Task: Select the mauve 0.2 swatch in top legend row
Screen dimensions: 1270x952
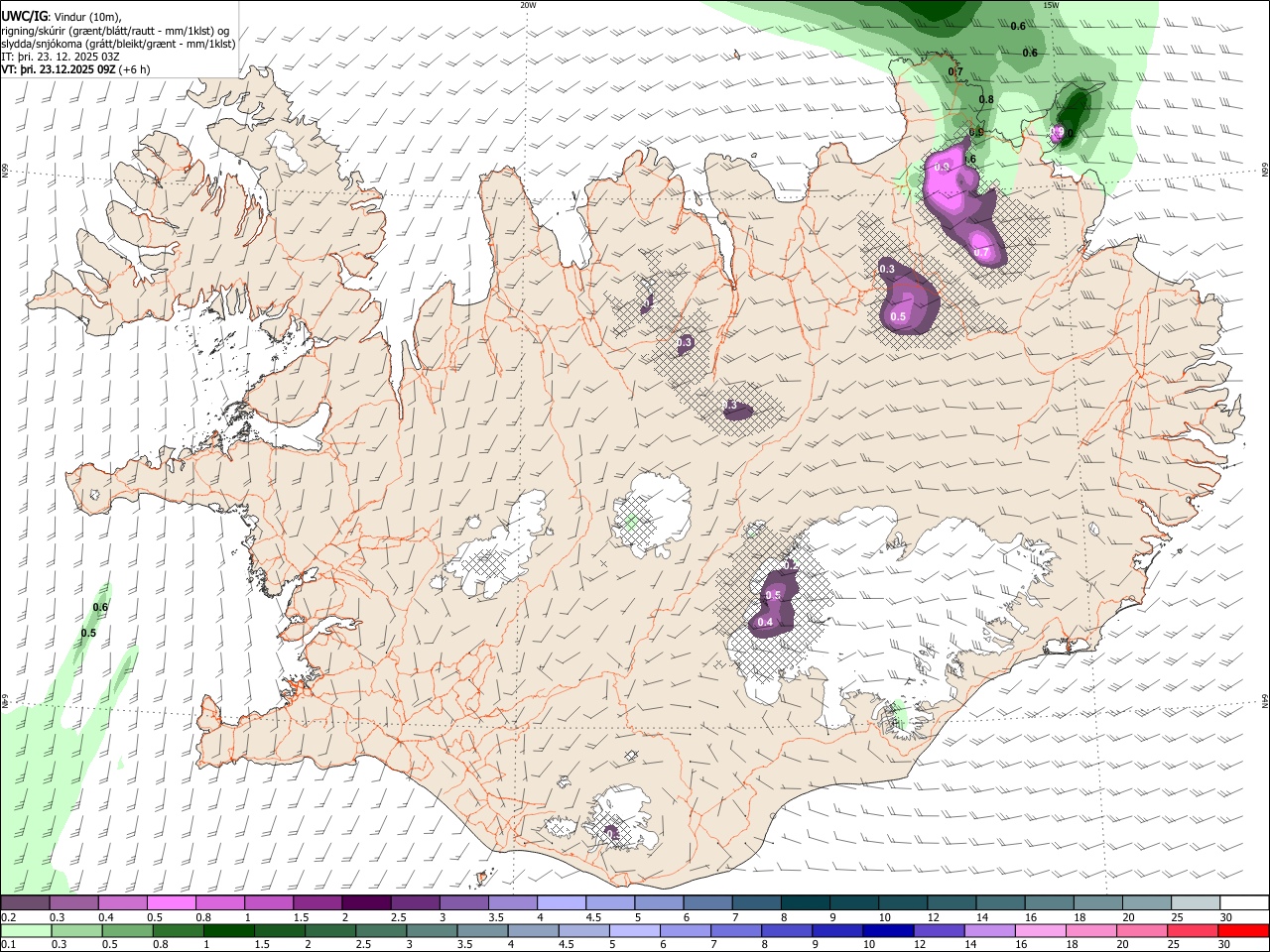Action: click(x=25, y=903)
